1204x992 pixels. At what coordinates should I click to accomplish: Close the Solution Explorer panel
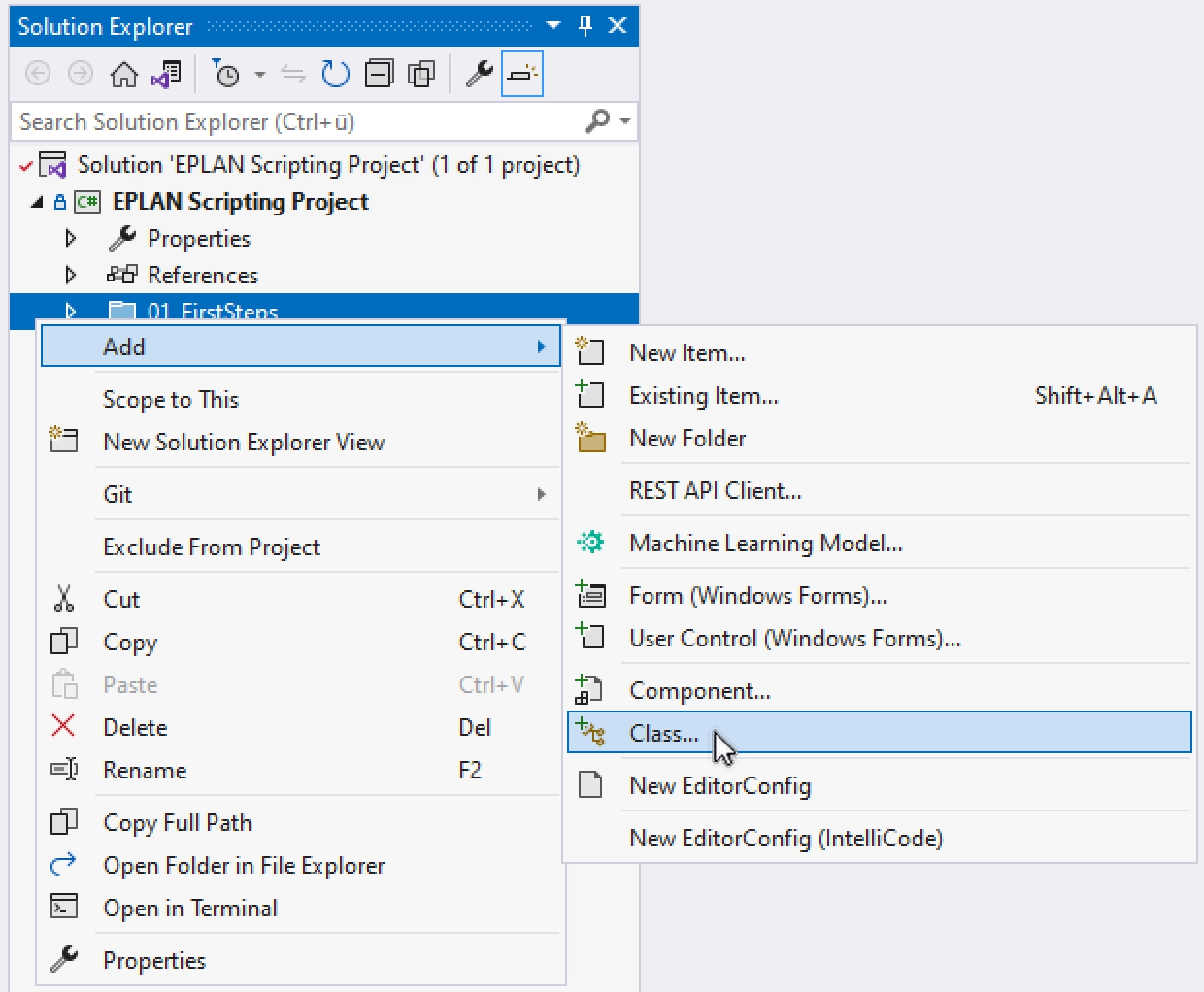point(618,25)
